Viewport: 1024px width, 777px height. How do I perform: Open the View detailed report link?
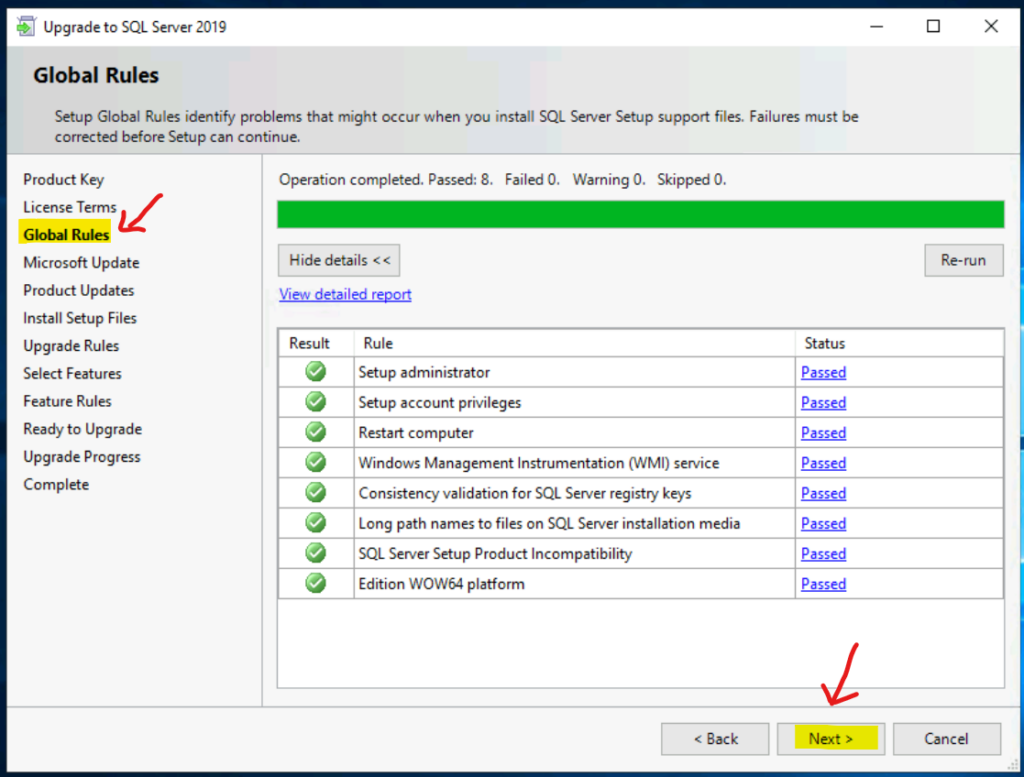point(345,294)
